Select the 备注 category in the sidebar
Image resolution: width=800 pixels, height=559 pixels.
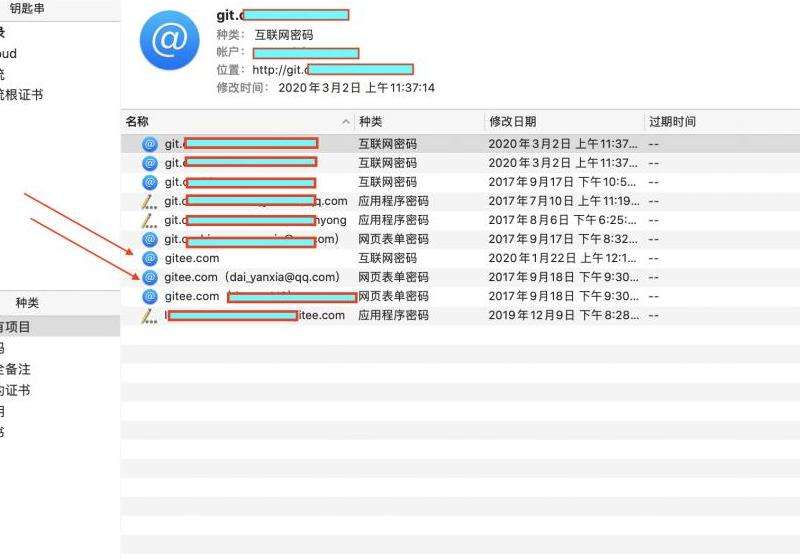tap(15, 369)
